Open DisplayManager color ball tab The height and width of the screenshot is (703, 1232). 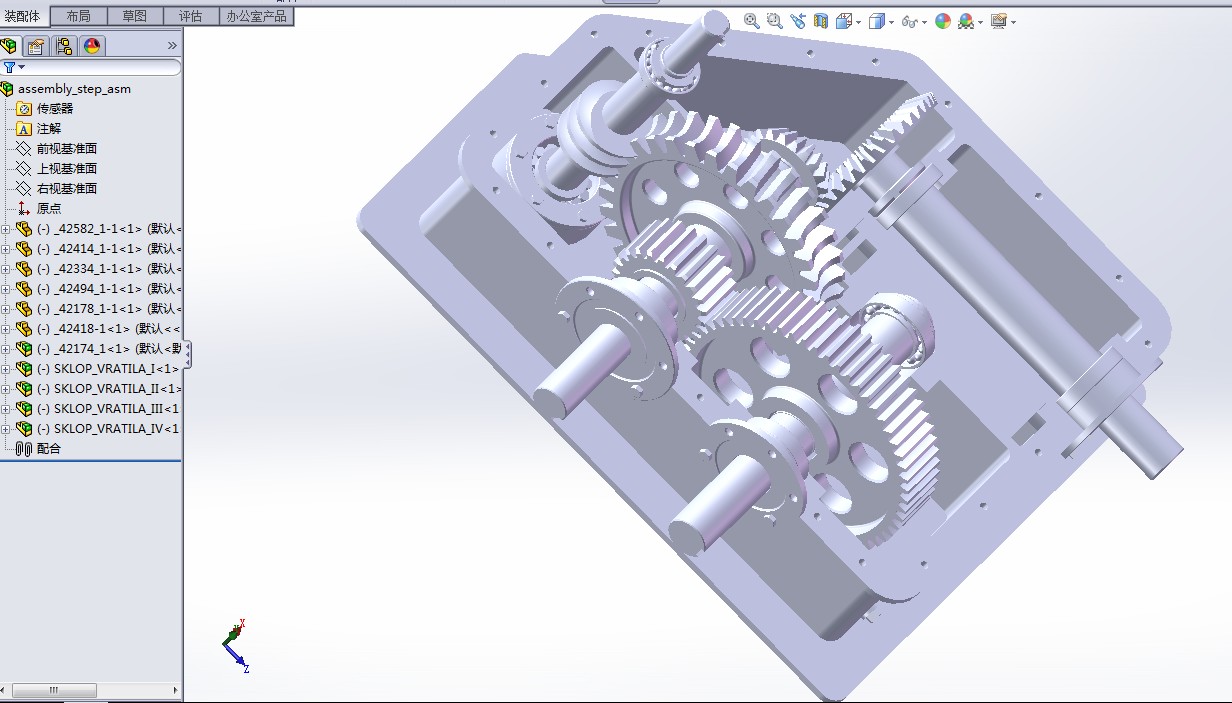[x=91, y=46]
